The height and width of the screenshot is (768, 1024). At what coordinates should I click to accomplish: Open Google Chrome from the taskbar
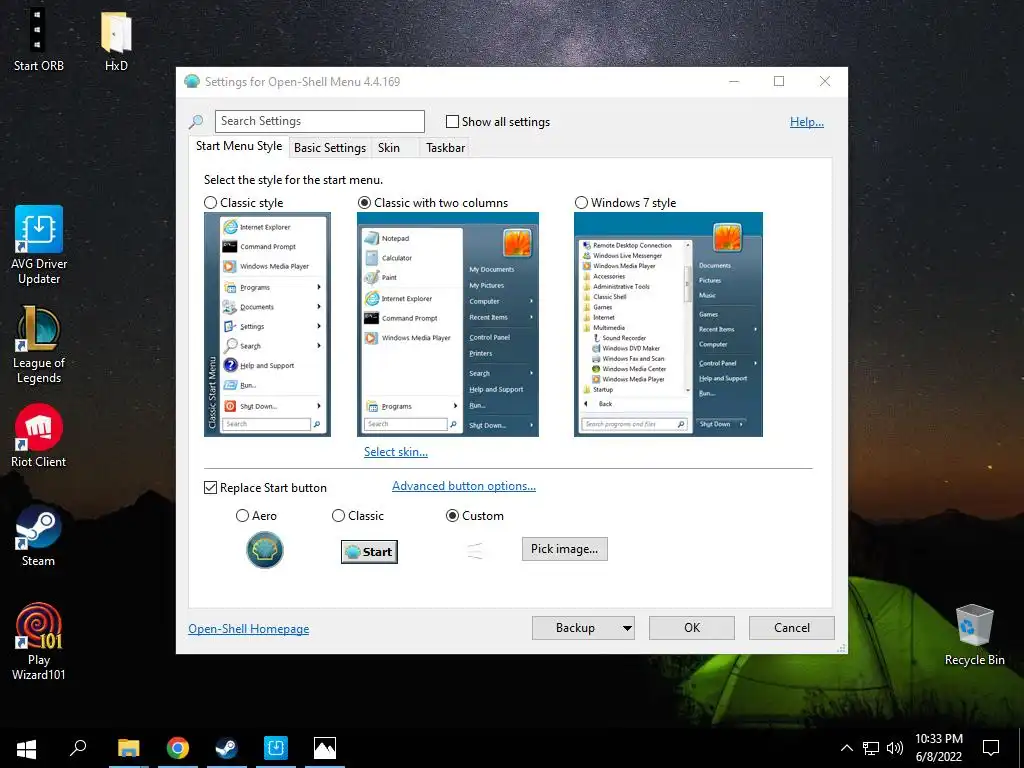[x=178, y=748]
